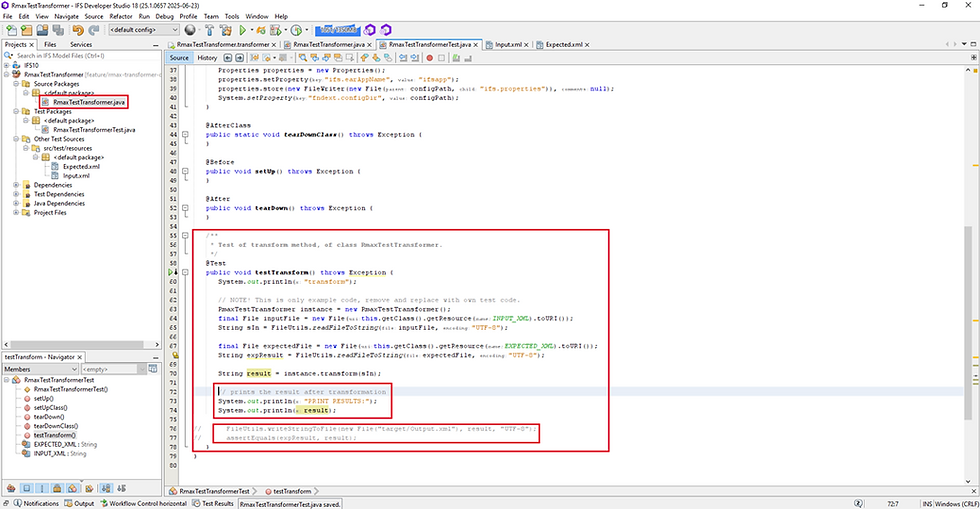Open Workflow Control horizontal window button
Viewport: 980px width, 509px height.
tap(143, 503)
